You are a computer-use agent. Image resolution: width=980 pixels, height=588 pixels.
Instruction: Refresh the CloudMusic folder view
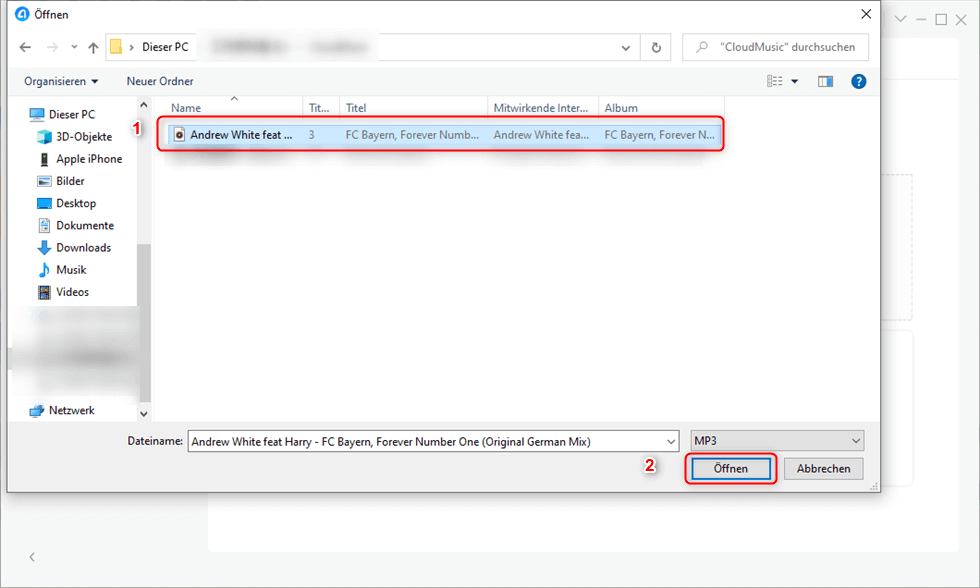[656, 47]
